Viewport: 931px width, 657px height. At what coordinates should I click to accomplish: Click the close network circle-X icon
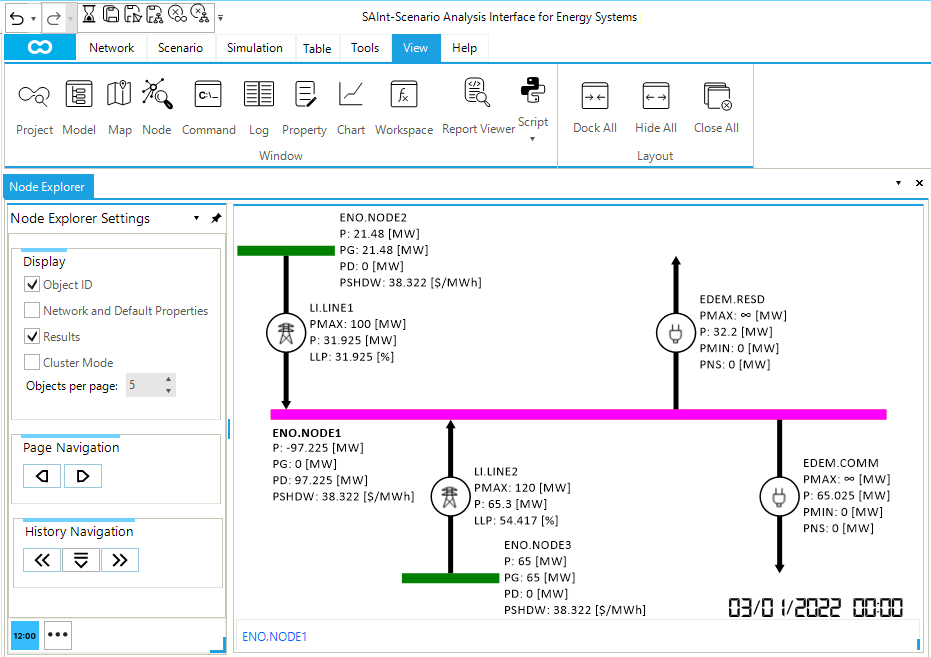click(x=200, y=14)
